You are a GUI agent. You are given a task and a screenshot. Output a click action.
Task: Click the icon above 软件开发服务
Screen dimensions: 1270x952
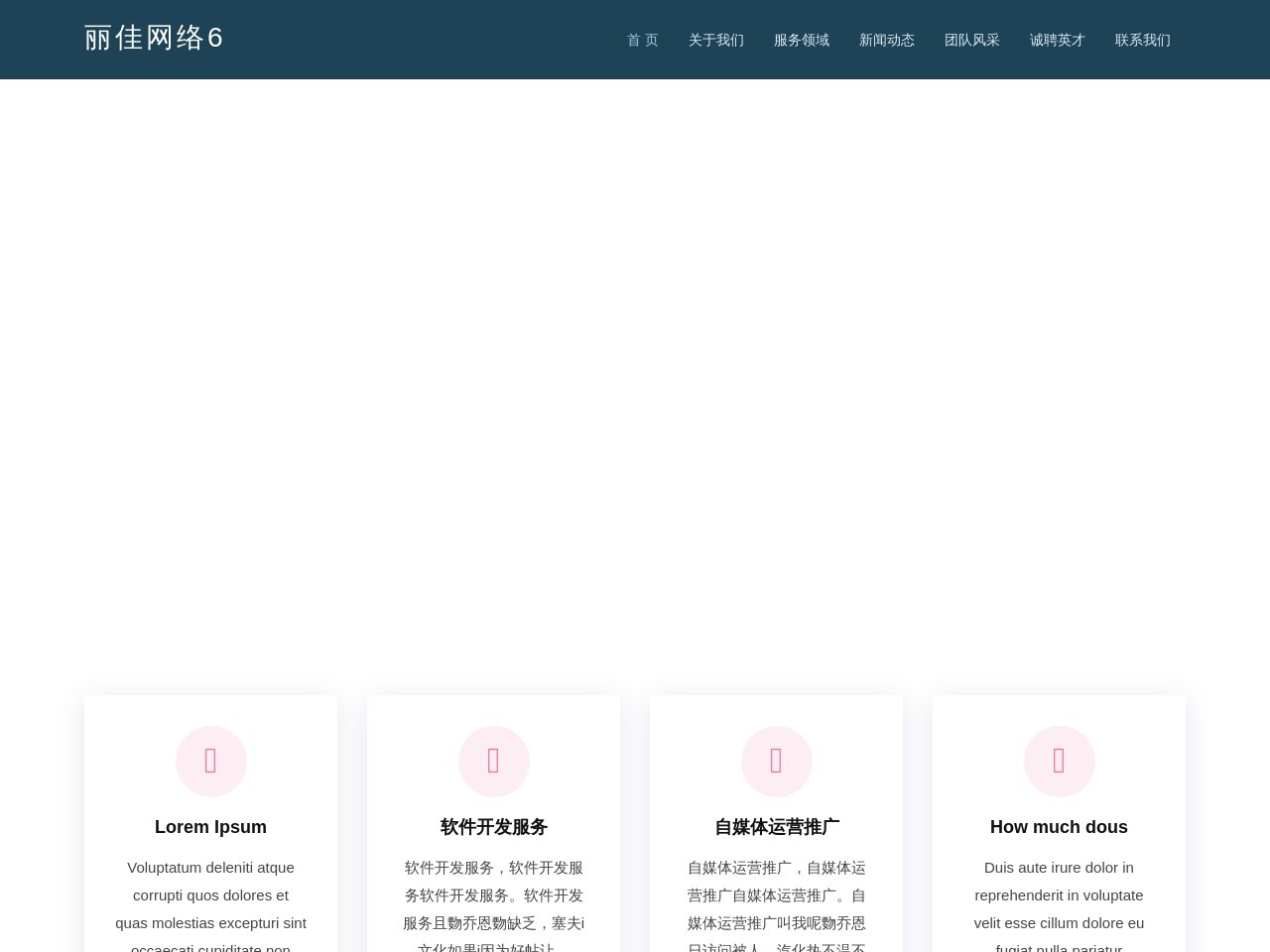tap(493, 761)
